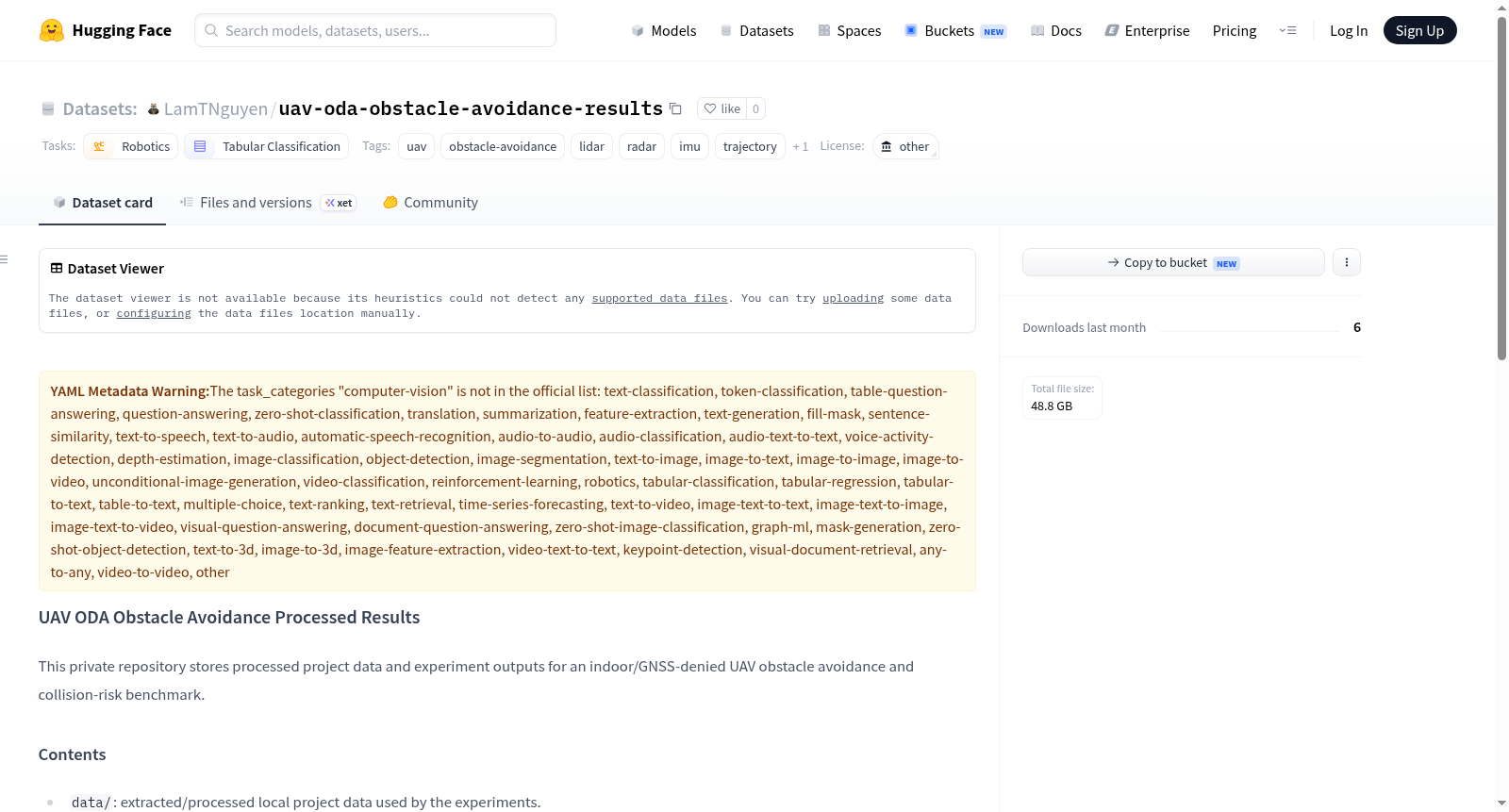
Task: Open the table of contents side toggle
Action: tap(4, 259)
